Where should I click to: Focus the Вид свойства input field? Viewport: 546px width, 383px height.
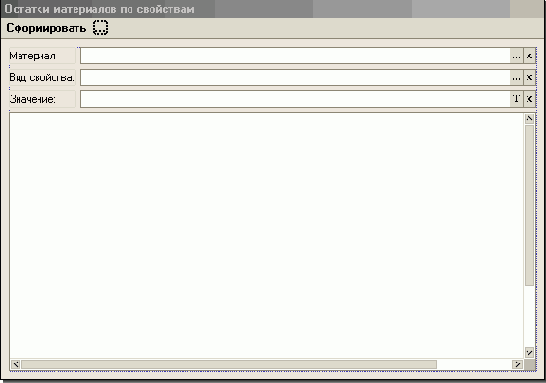pos(295,77)
